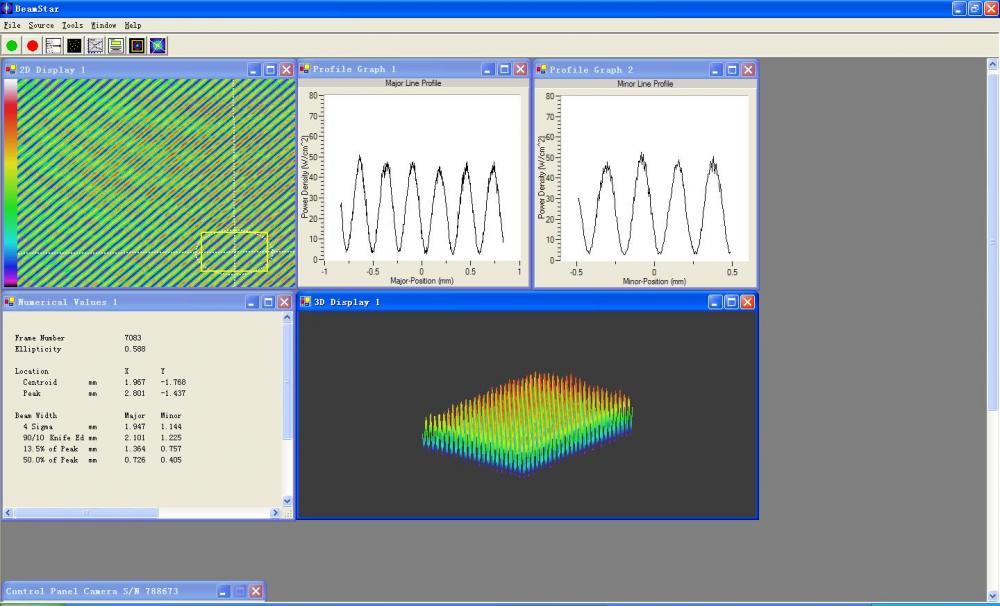Open the 3D display toolbar icon

pos(158,45)
